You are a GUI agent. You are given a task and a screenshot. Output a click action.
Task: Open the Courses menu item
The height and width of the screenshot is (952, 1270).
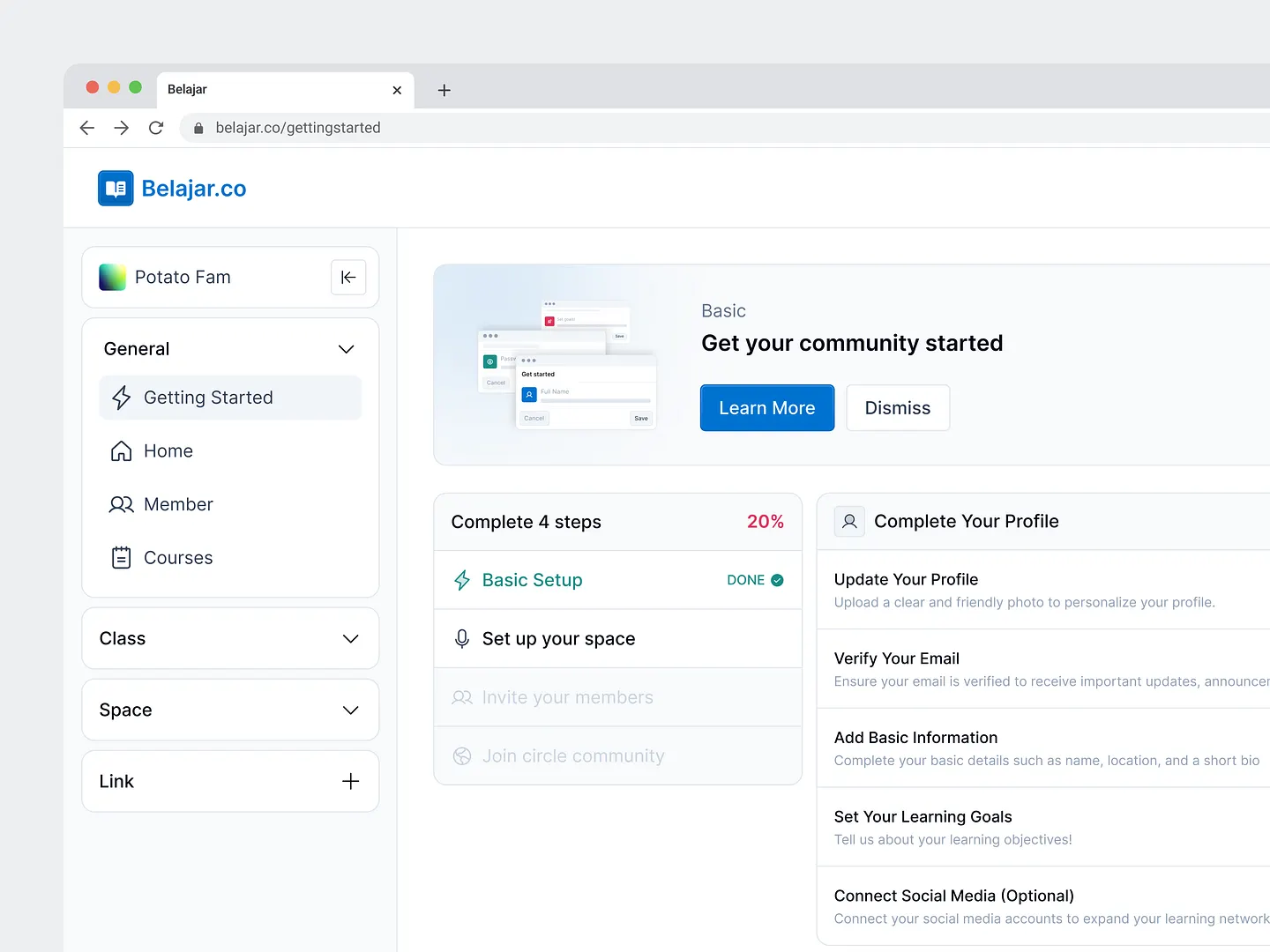point(230,558)
